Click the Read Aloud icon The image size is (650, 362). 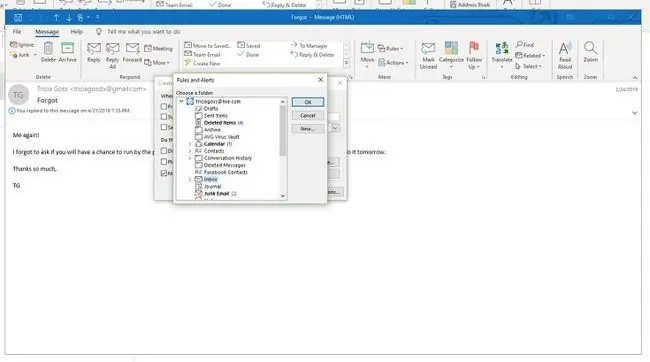(565, 48)
